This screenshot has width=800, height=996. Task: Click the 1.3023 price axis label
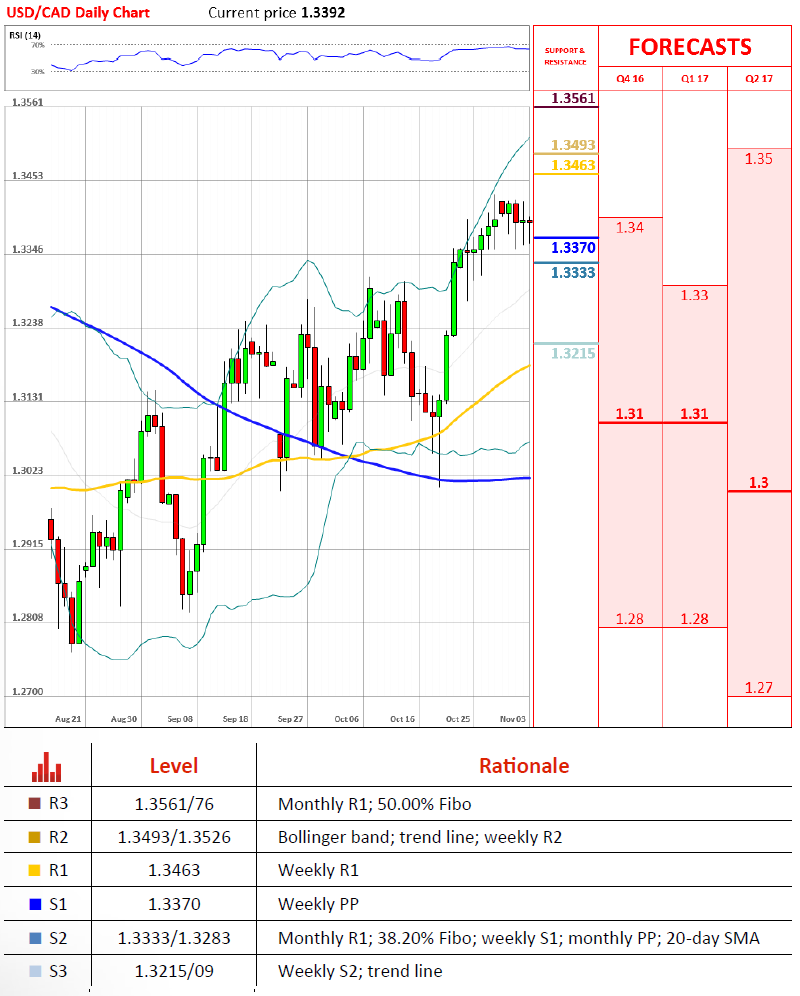point(28,471)
